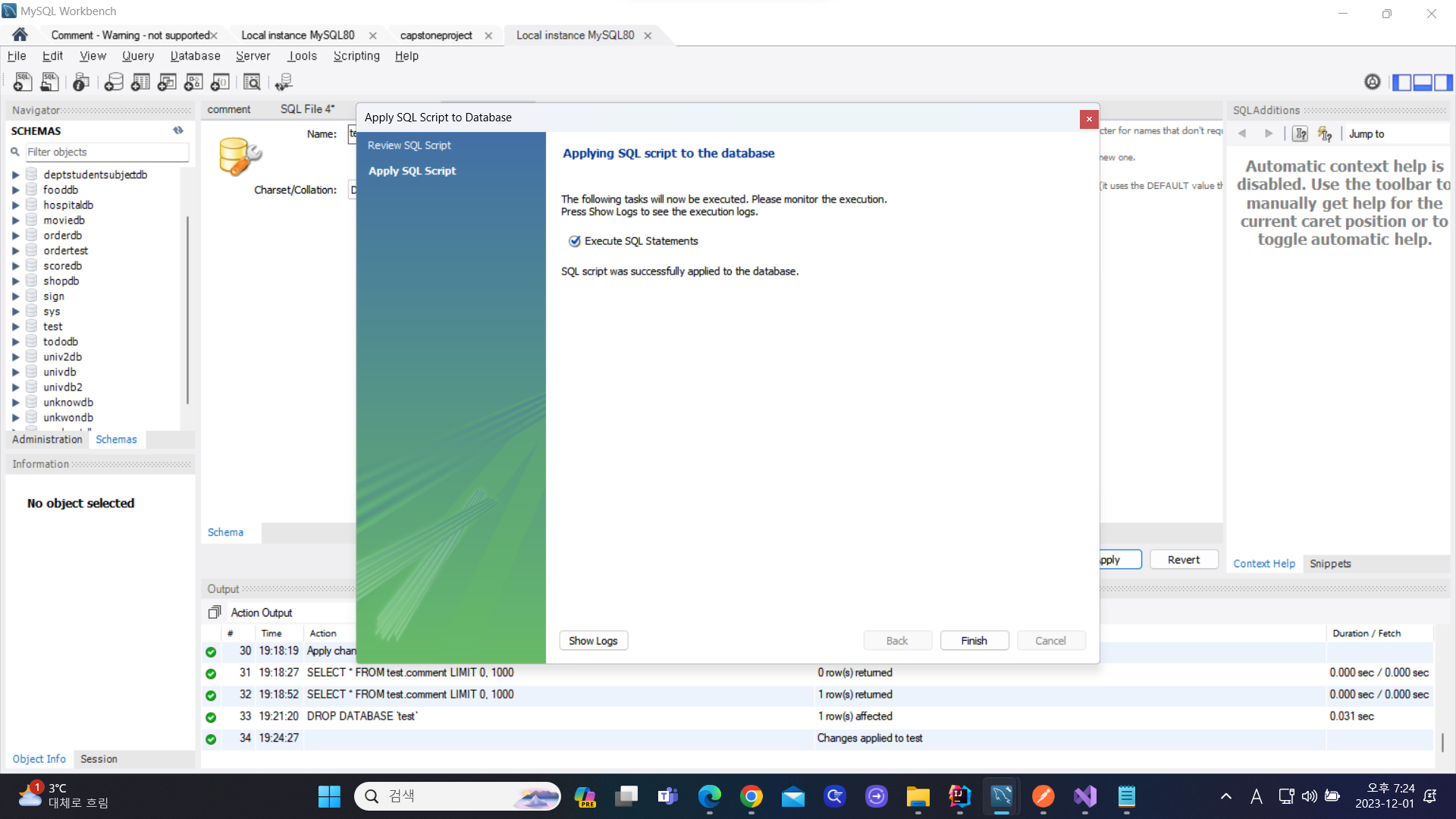Switch to the capstoneproject tab
Image resolution: width=1456 pixels, height=819 pixels.
pos(436,36)
